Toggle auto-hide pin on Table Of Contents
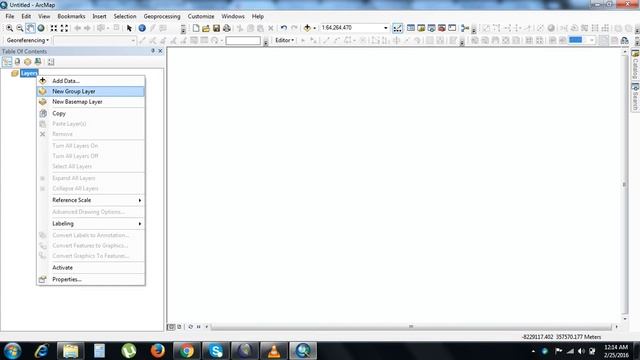The width and height of the screenshot is (640, 360). click(153, 51)
